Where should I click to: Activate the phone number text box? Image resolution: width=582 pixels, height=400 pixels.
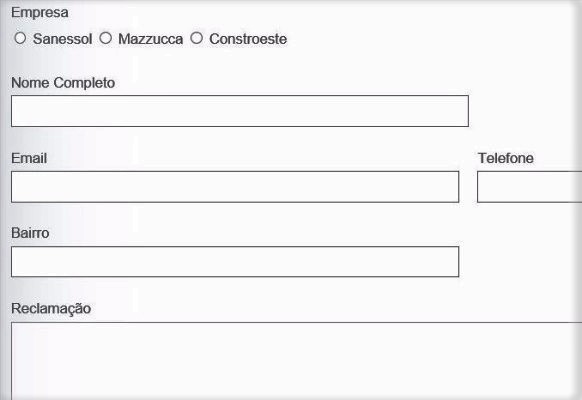coord(529,187)
